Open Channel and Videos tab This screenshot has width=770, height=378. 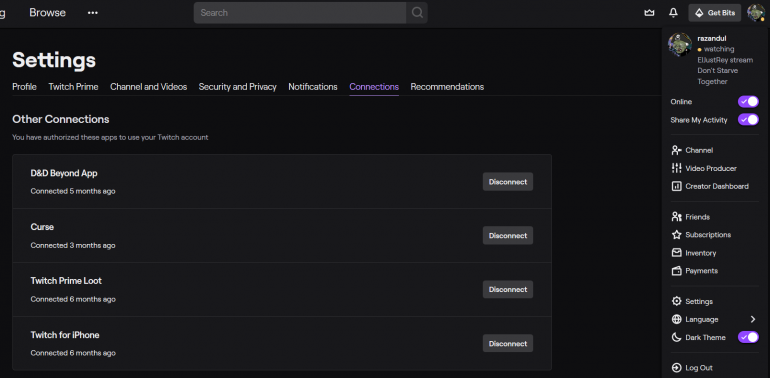point(148,87)
